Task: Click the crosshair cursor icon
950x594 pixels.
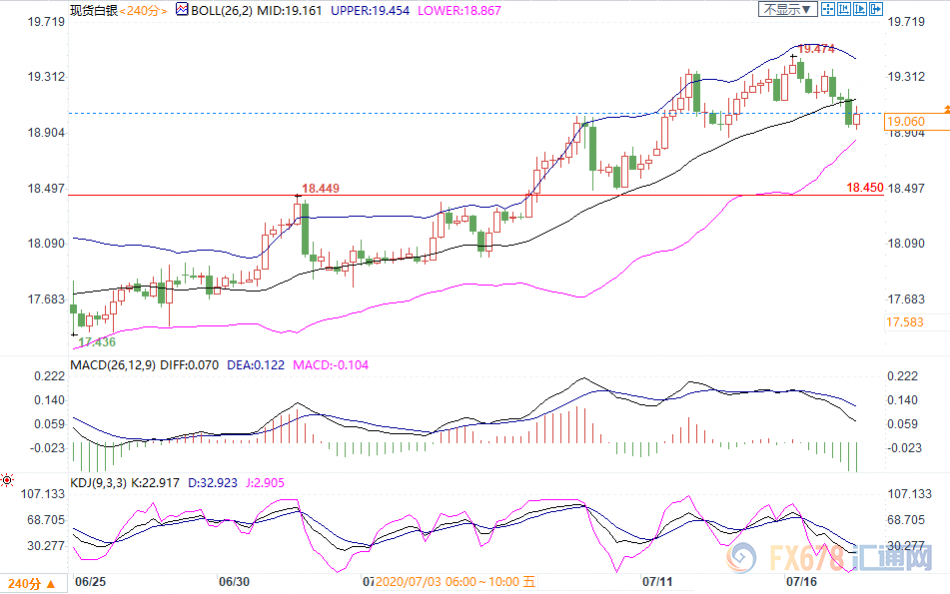Action: (828, 9)
